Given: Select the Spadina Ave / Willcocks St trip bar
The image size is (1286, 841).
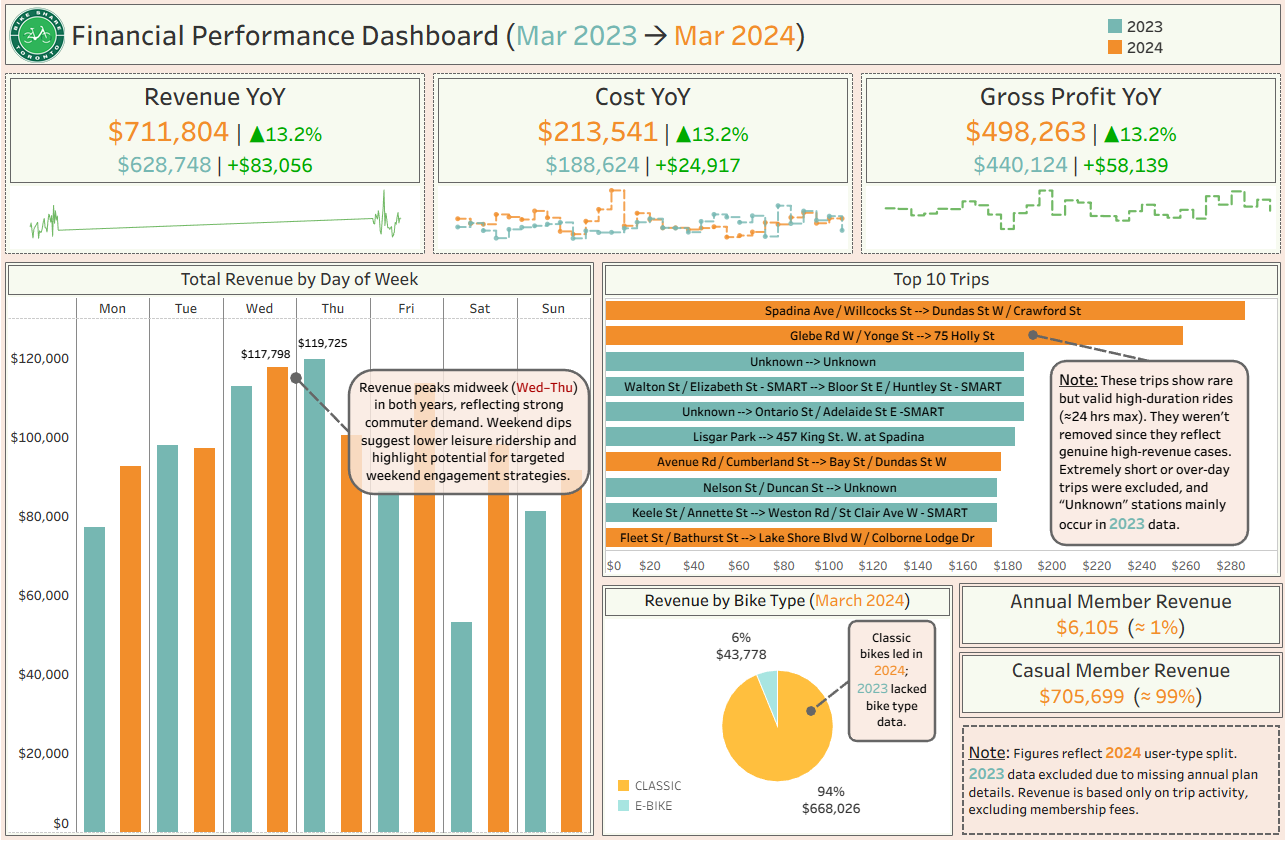Looking at the screenshot, I should pyautogui.click(x=924, y=311).
